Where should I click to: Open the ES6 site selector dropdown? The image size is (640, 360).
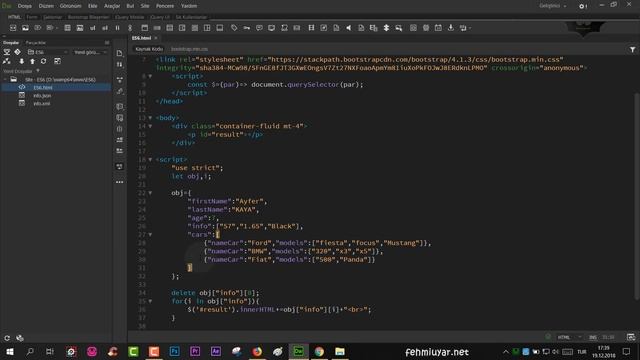pyautogui.click(x=47, y=52)
